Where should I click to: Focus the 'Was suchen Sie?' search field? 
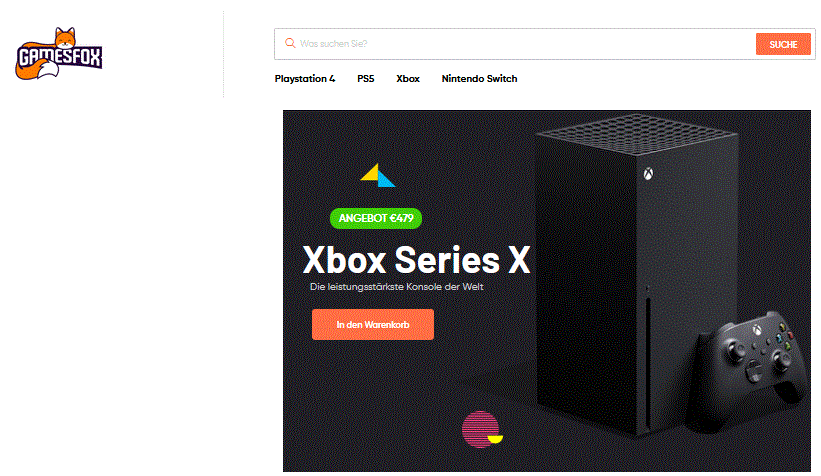[x=514, y=44]
